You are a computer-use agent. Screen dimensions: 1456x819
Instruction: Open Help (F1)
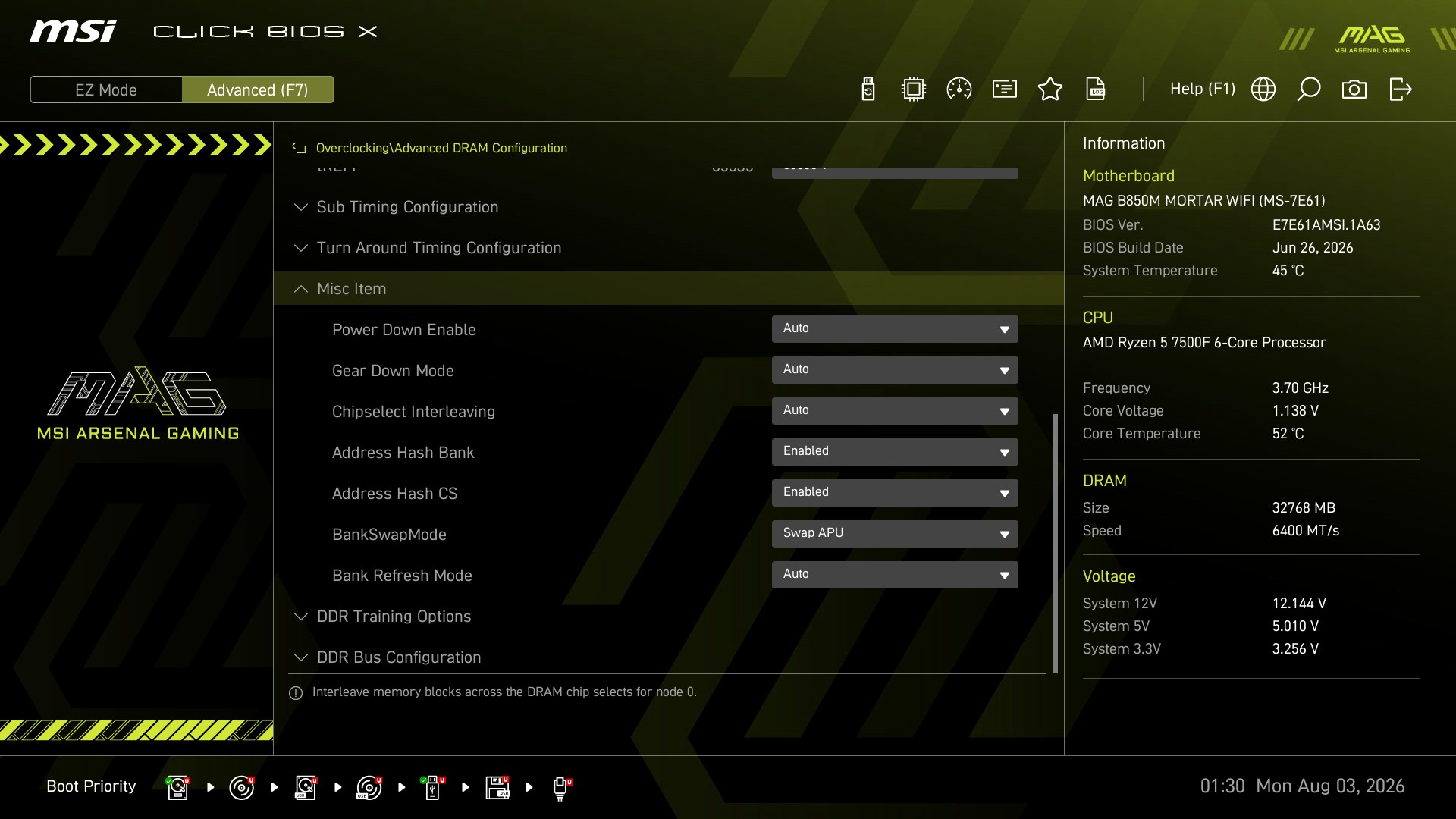(x=1203, y=89)
